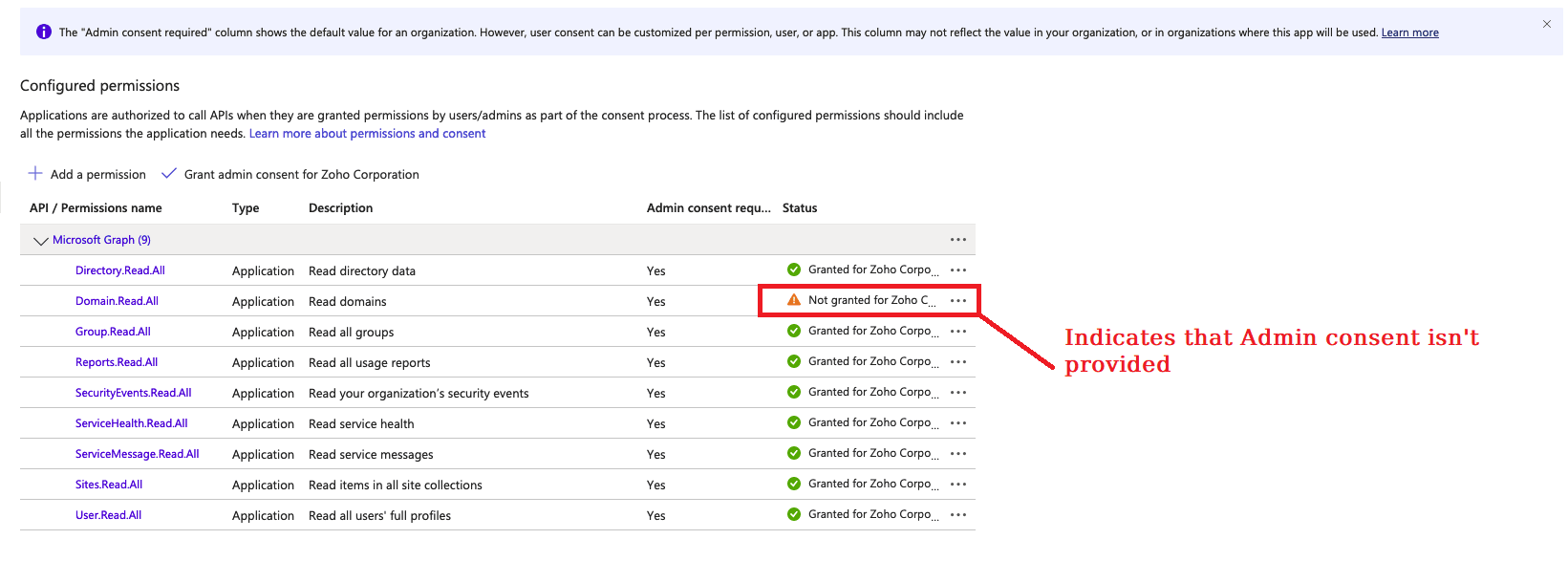Screen dimensions: 1568x561
Task: Grant admin consent for Zoho Corporation
Action: click(x=290, y=174)
